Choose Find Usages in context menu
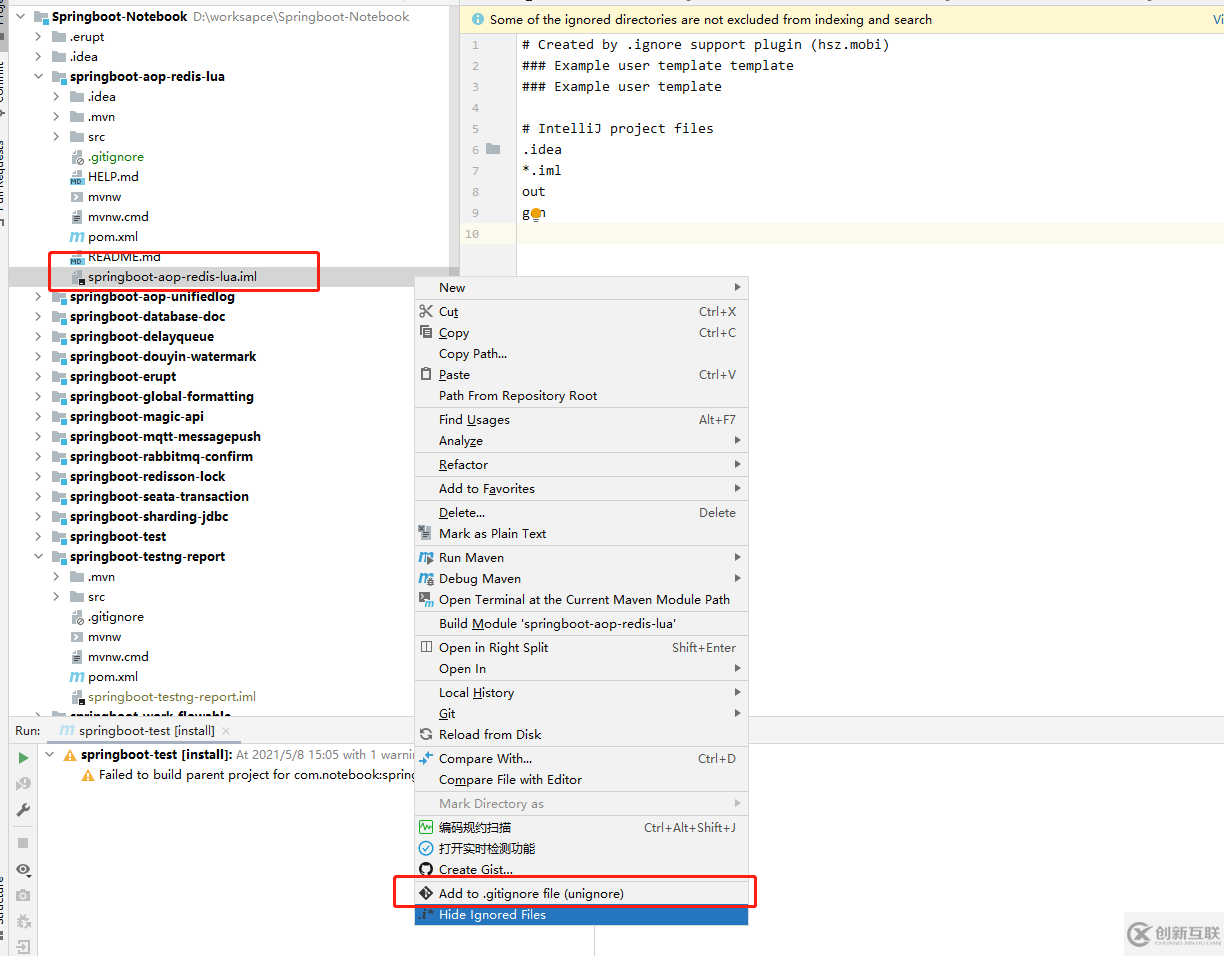This screenshot has width=1224, height=956. pos(581,420)
